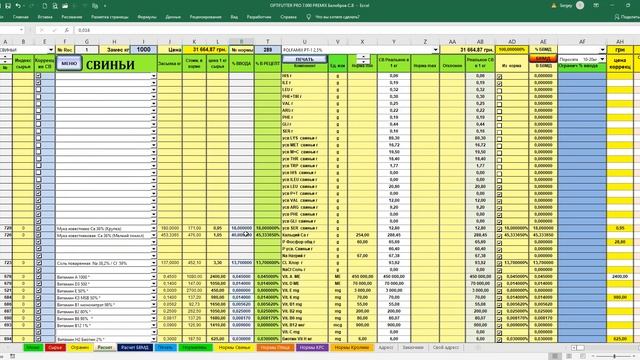The height and width of the screenshot is (360, 640).
Task: Toggle Из нормы checkbox in HIS row
Action: coord(500,76)
